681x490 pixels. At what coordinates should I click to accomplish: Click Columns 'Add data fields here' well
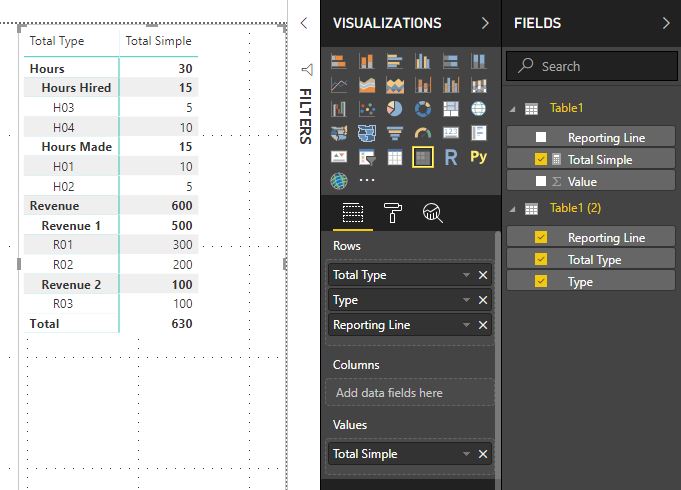point(410,393)
